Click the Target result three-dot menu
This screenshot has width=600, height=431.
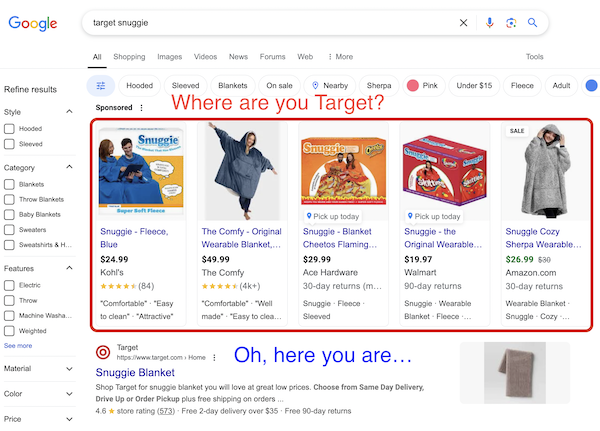click(x=214, y=358)
